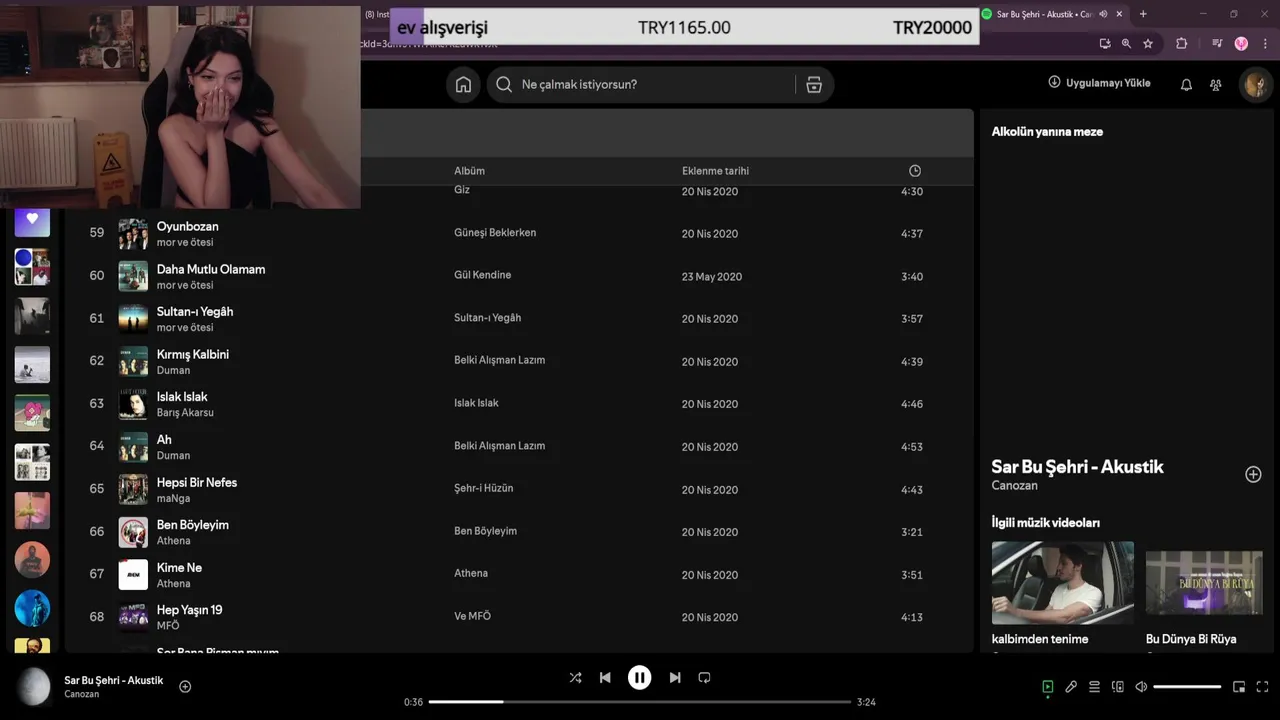1280x720 pixels.
Task: Open the friend activity icon
Action: point(1216,85)
